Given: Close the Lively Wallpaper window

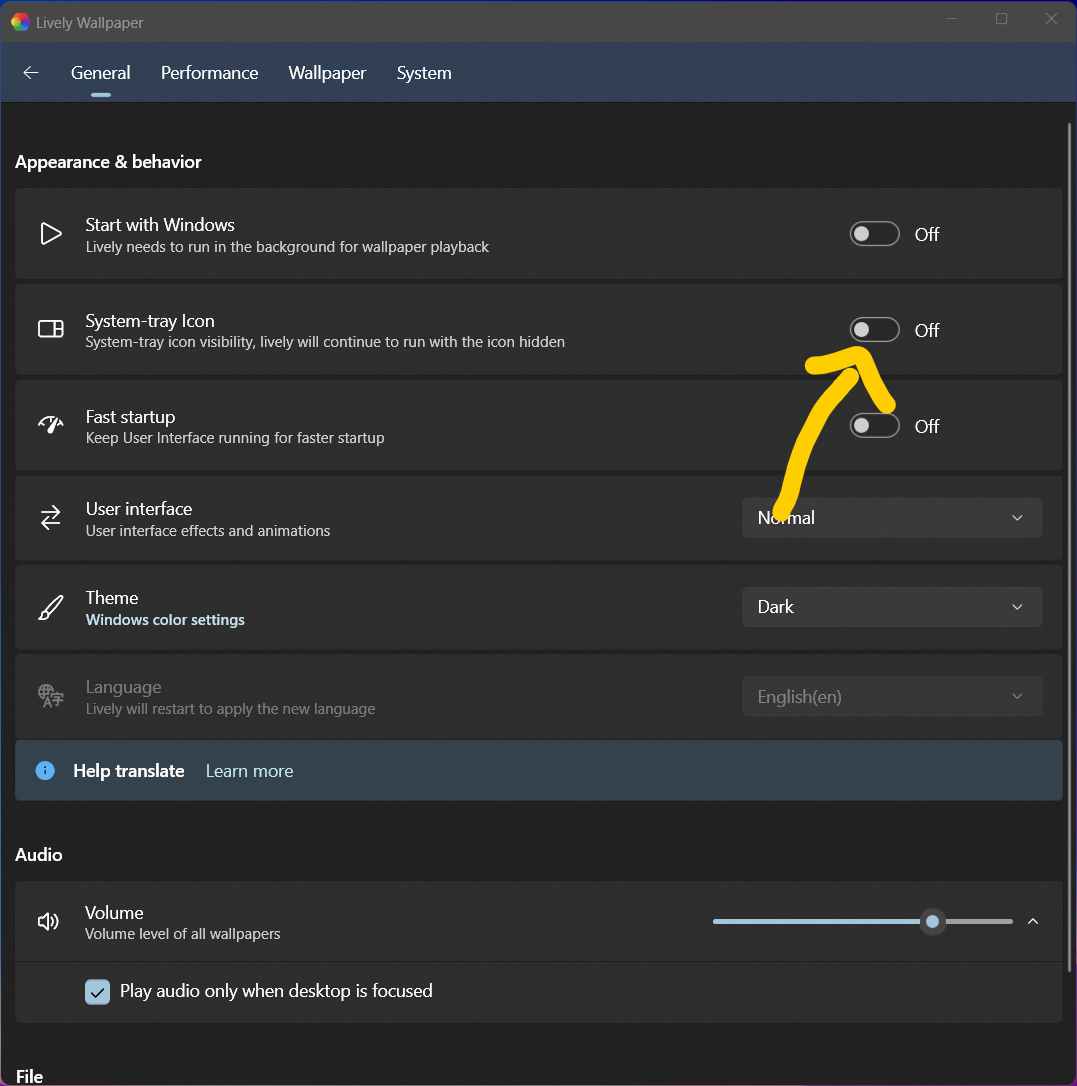Looking at the screenshot, I should click(1051, 19).
